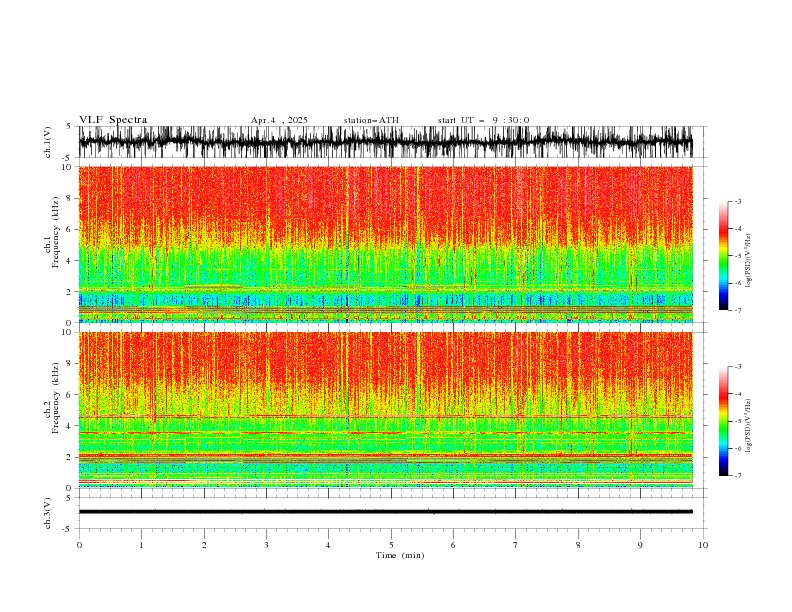Viewport: 792px width, 612px height.
Task: Click time axis tick label "1"
Action: pyautogui.click(x=141, y=545)
